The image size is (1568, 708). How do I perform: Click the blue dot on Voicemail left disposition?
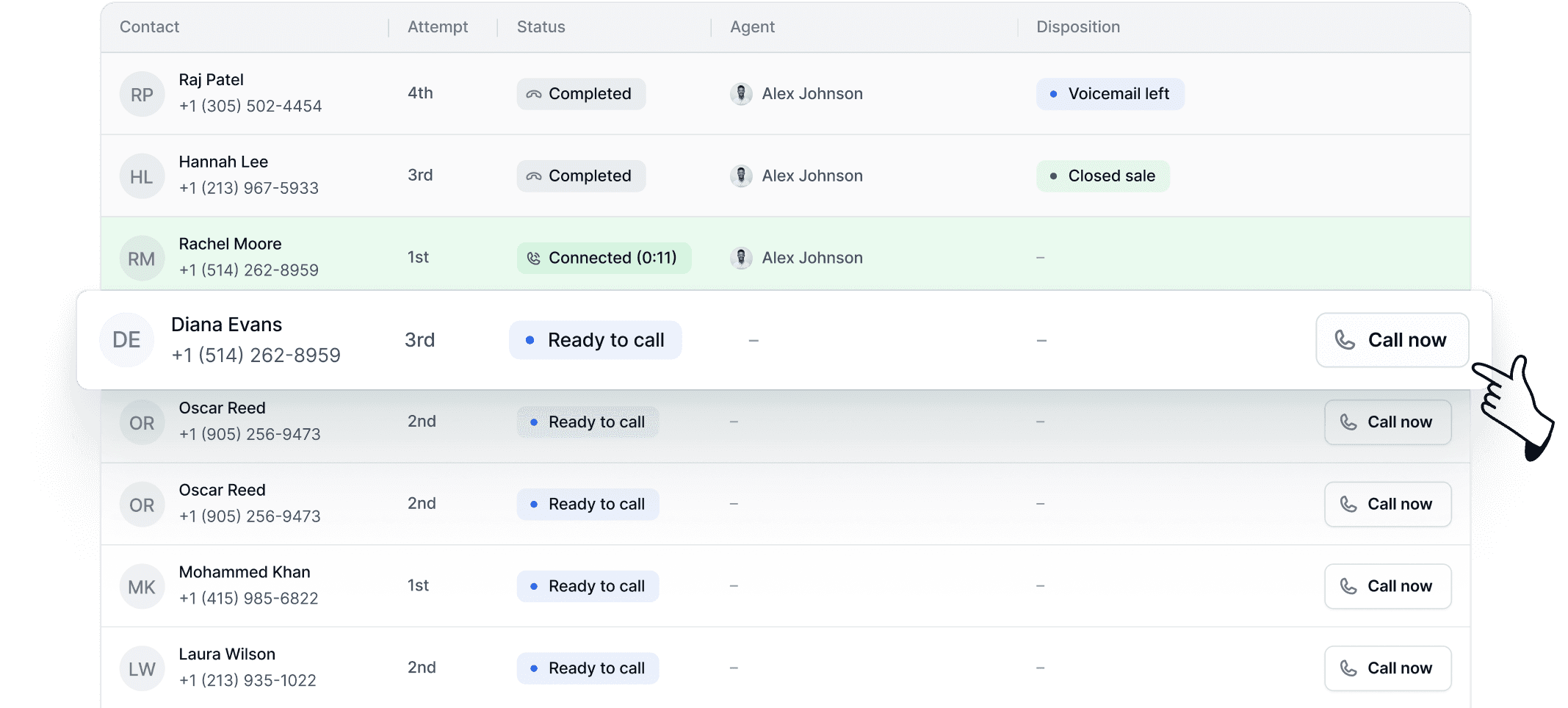tap(1053, 93)
